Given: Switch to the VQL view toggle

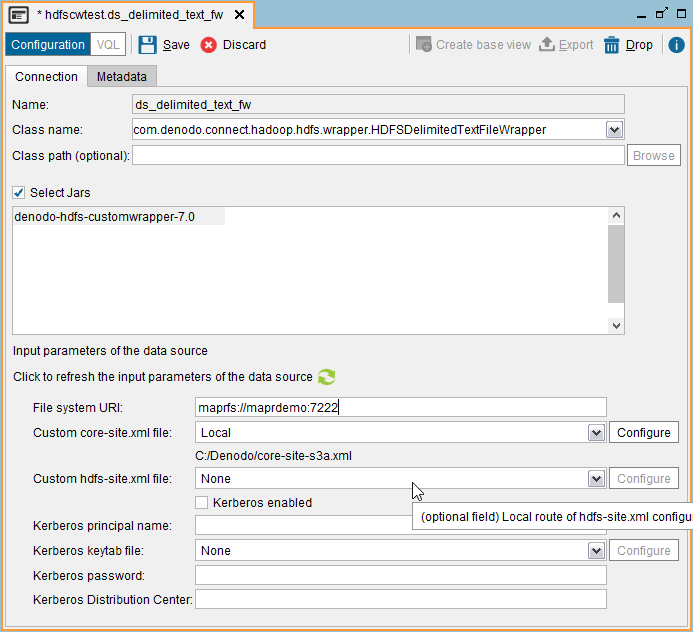Looking at the screenshot, I should (108, 45).
